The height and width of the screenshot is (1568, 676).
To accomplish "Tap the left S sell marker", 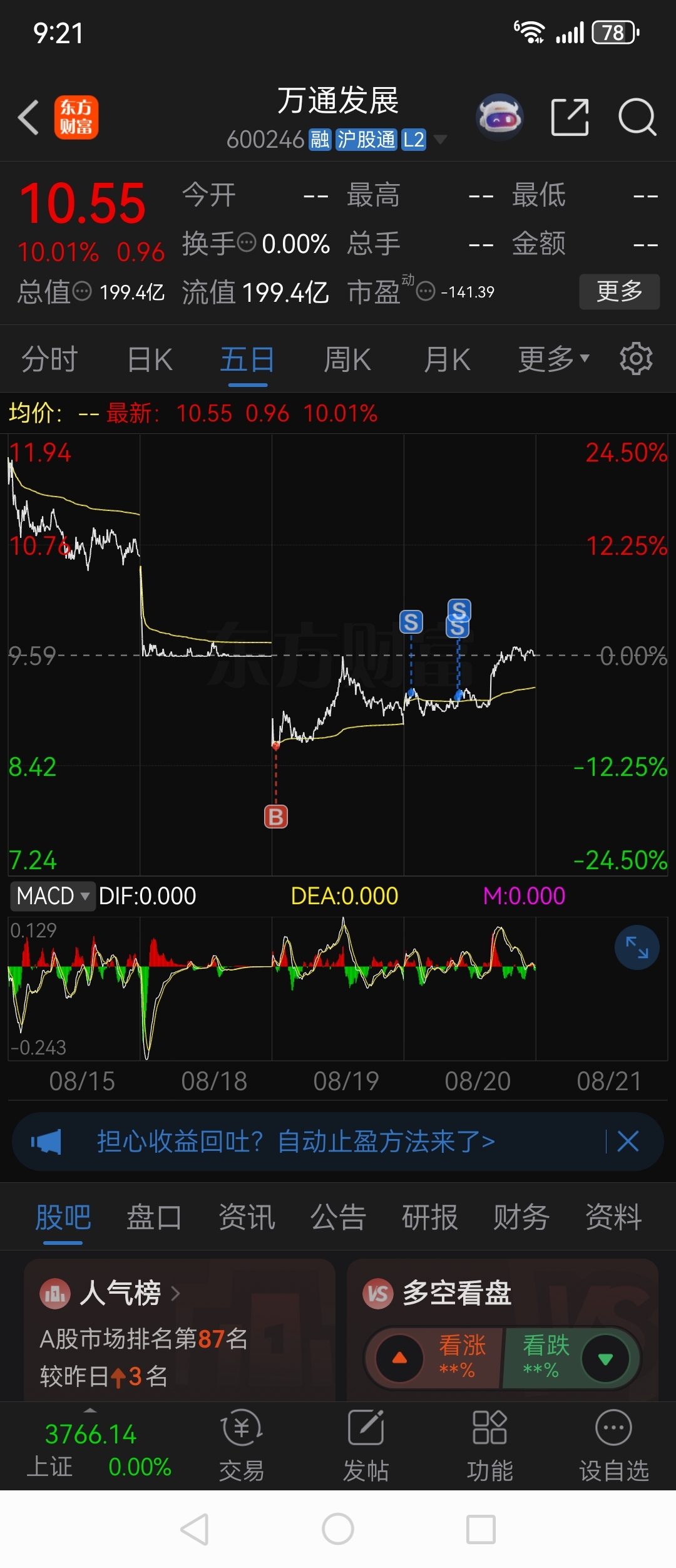I will tap(411, 622).
